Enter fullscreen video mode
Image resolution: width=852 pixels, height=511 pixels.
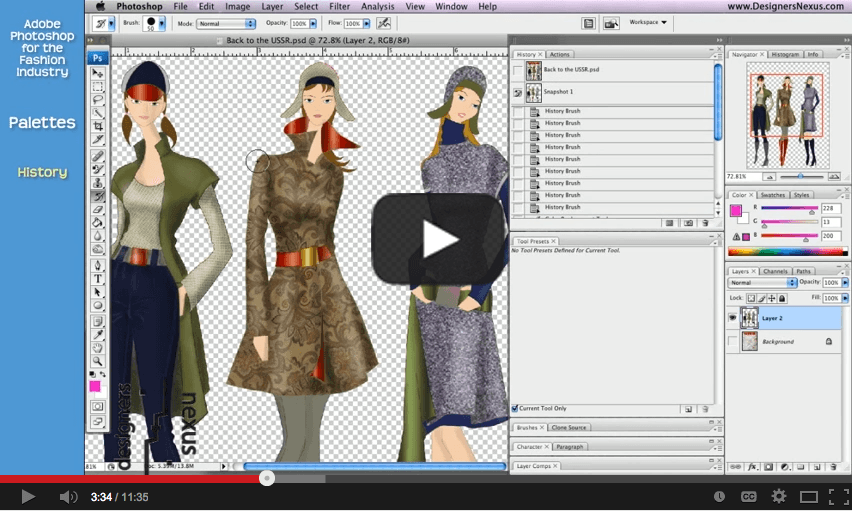(x=838, y=496)
